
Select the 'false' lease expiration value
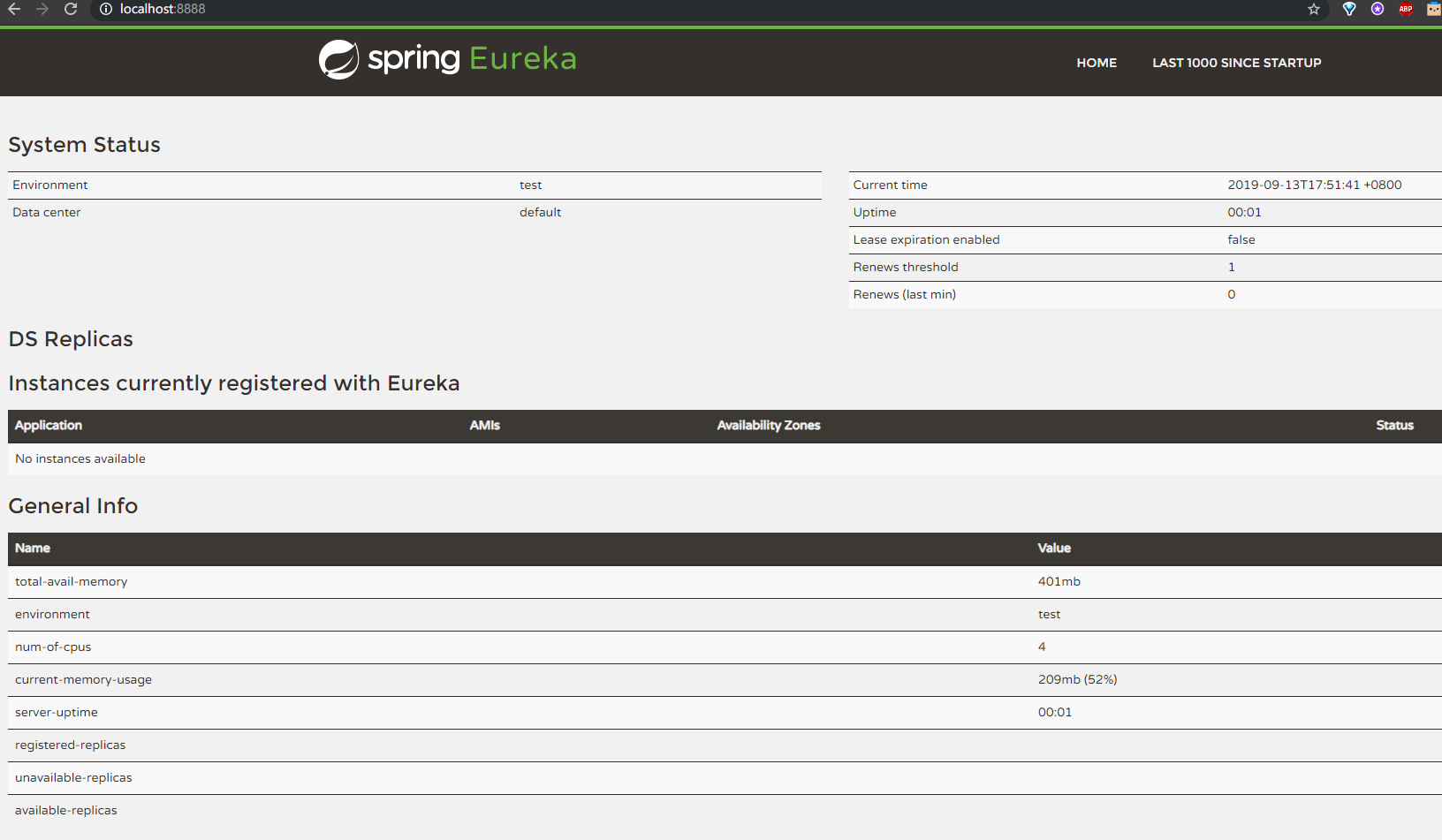(1241, 240)
